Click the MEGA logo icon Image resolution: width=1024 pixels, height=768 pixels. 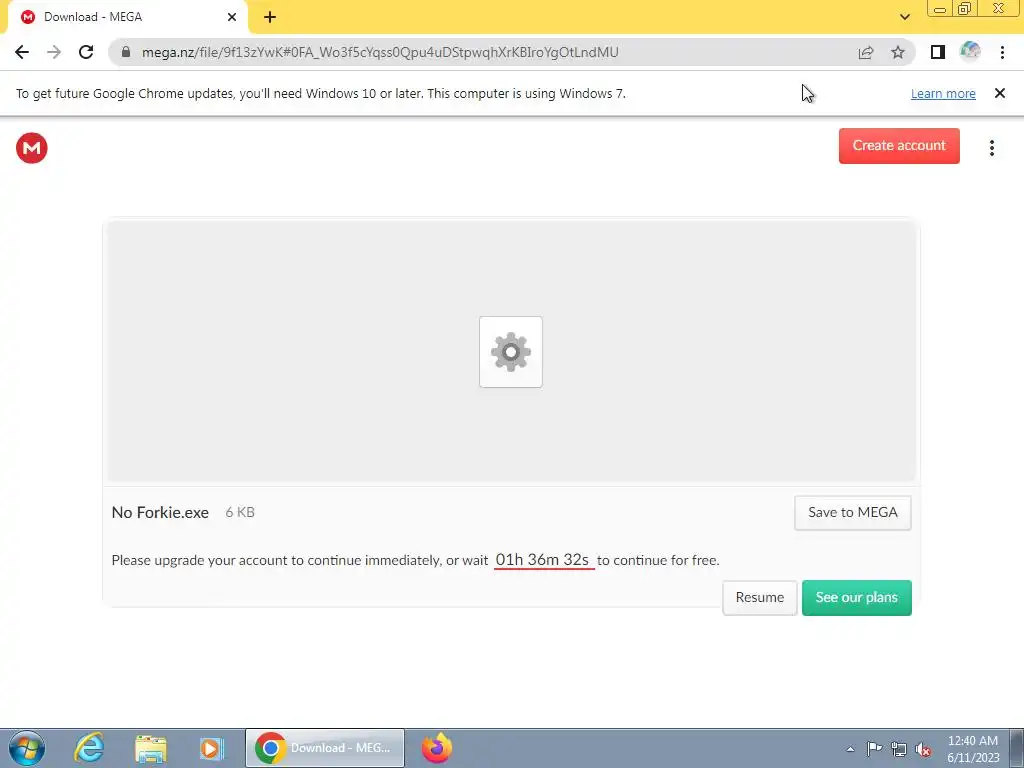click(31, 148)
